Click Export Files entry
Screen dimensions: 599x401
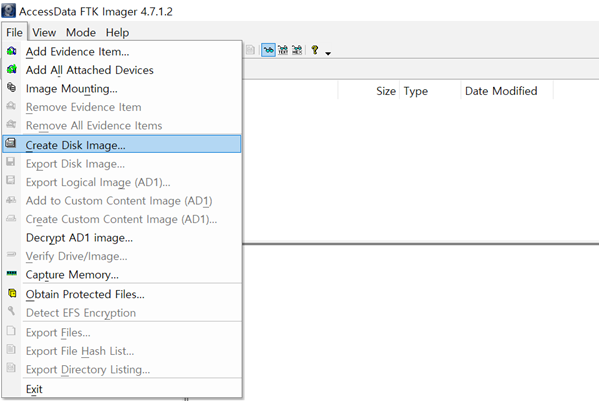pyautogui.click(x=122, y=333)
